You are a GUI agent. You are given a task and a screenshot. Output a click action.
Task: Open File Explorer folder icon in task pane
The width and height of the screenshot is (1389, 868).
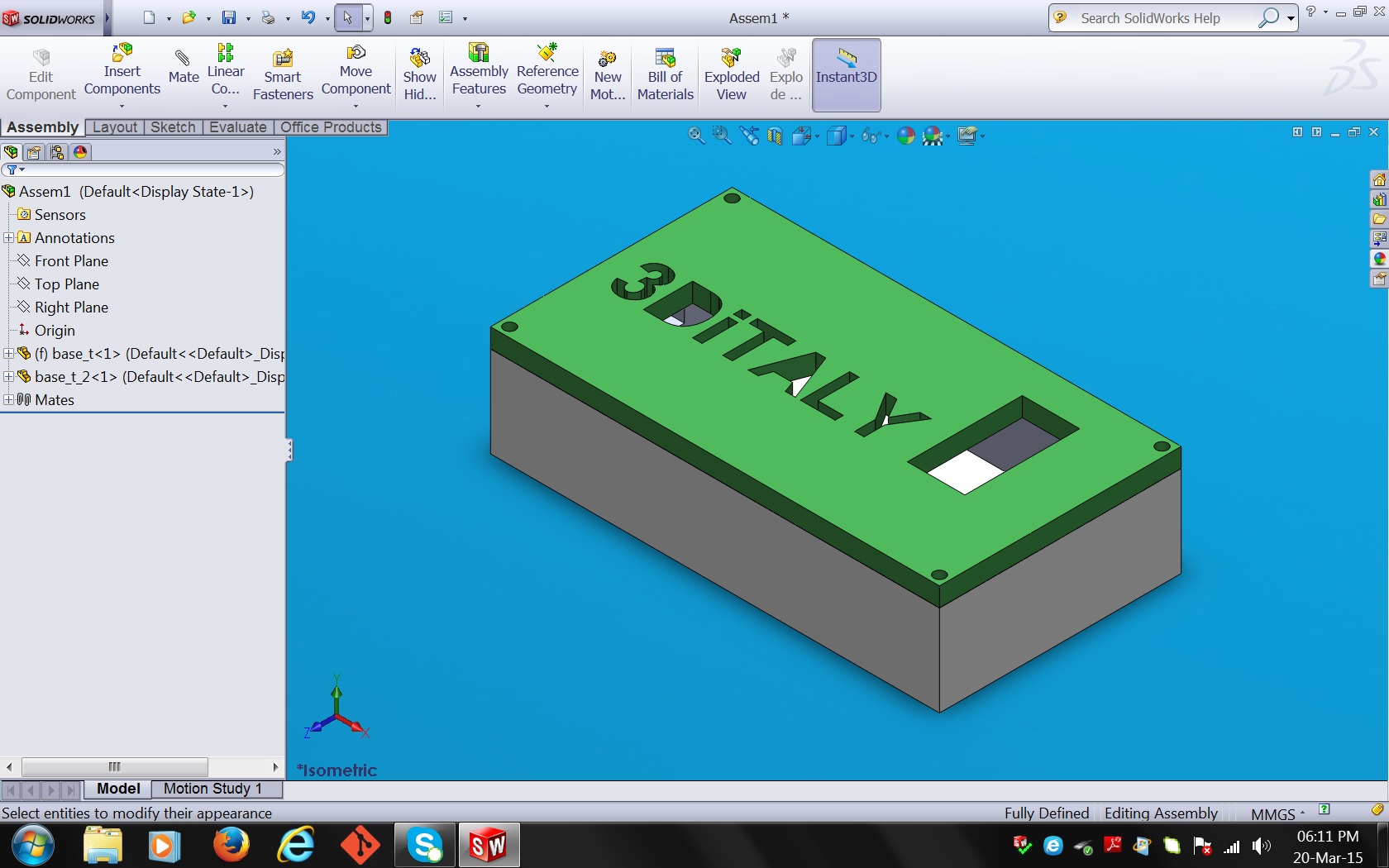coord(1379,219)
